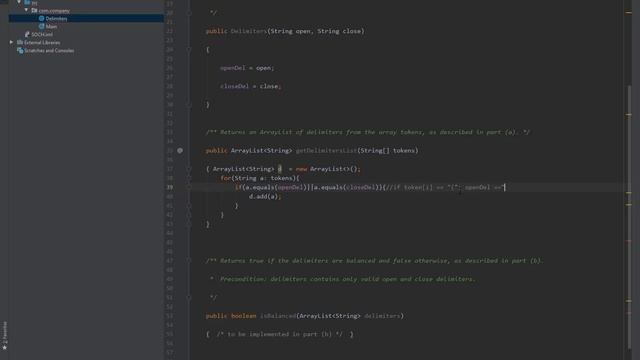
Task: Click the constructor name Delimiters in the code
Action: click(x=249, y=31)
